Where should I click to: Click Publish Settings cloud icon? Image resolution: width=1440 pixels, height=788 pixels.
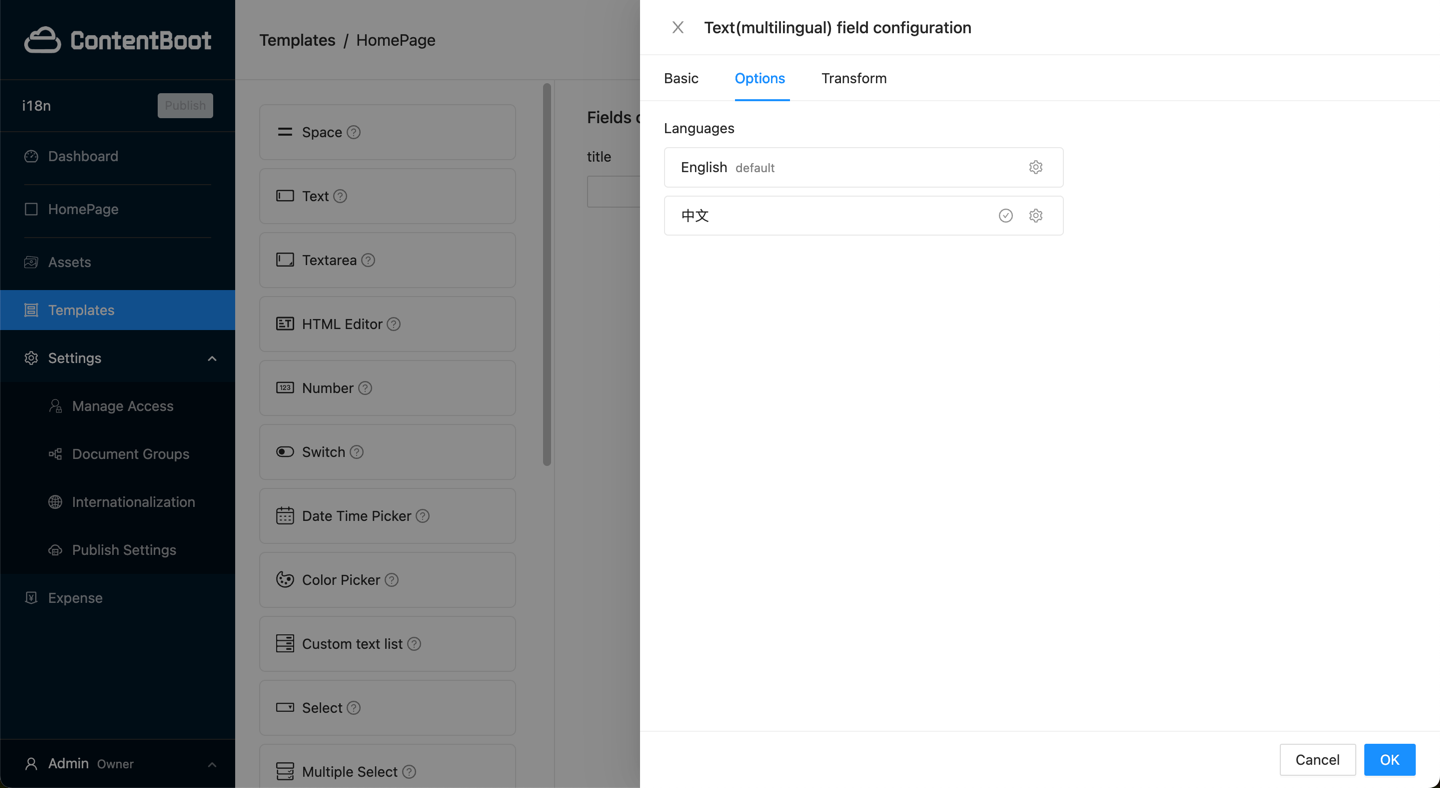(55, 550)
